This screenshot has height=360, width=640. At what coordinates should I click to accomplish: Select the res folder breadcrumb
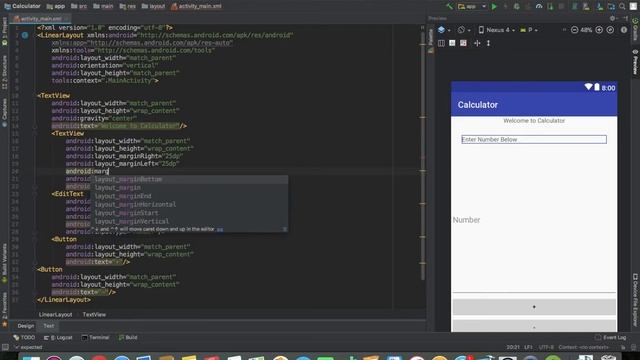pos(128,6)
